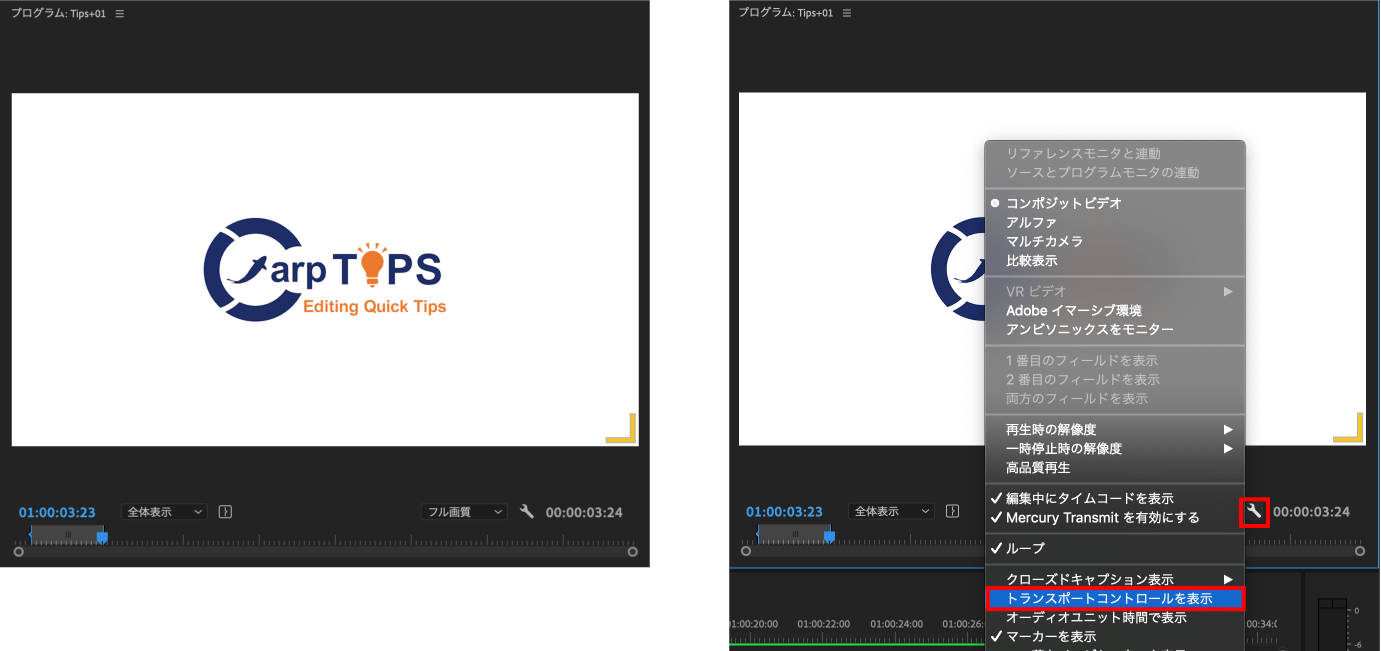Click duration 00:00:03:24 in left monitor
Viewport: 1381px width, 651px height.
point(584,512)
